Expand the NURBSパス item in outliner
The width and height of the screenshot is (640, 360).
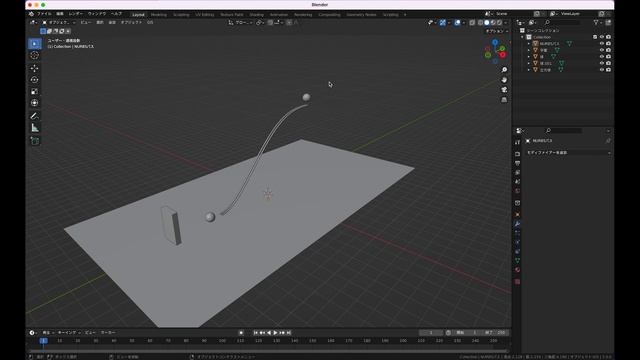tap(529, 43)
